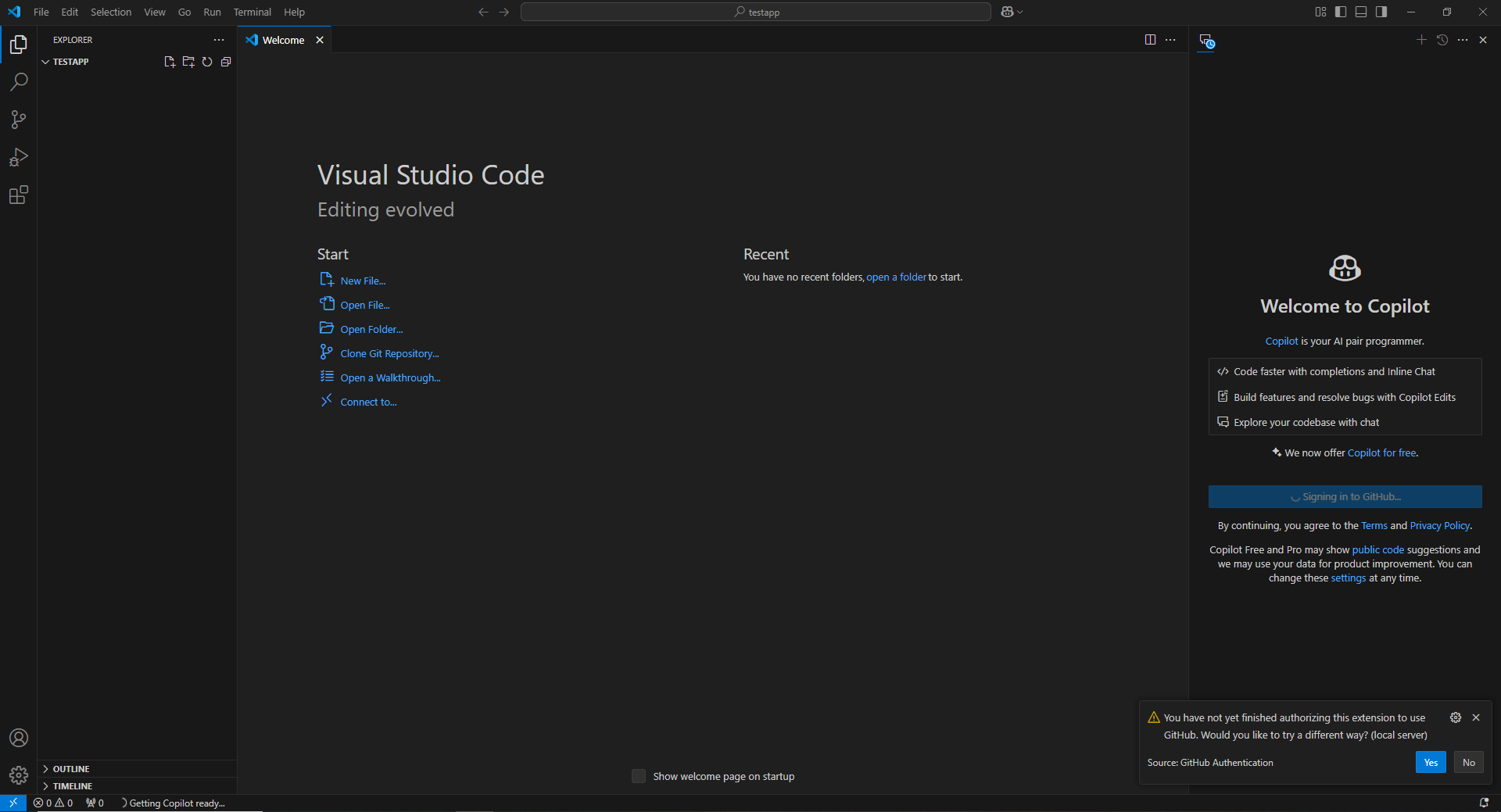The image size is (1501, 812).
Task: Open the Explorer view in activity bar
Action: 19,45
